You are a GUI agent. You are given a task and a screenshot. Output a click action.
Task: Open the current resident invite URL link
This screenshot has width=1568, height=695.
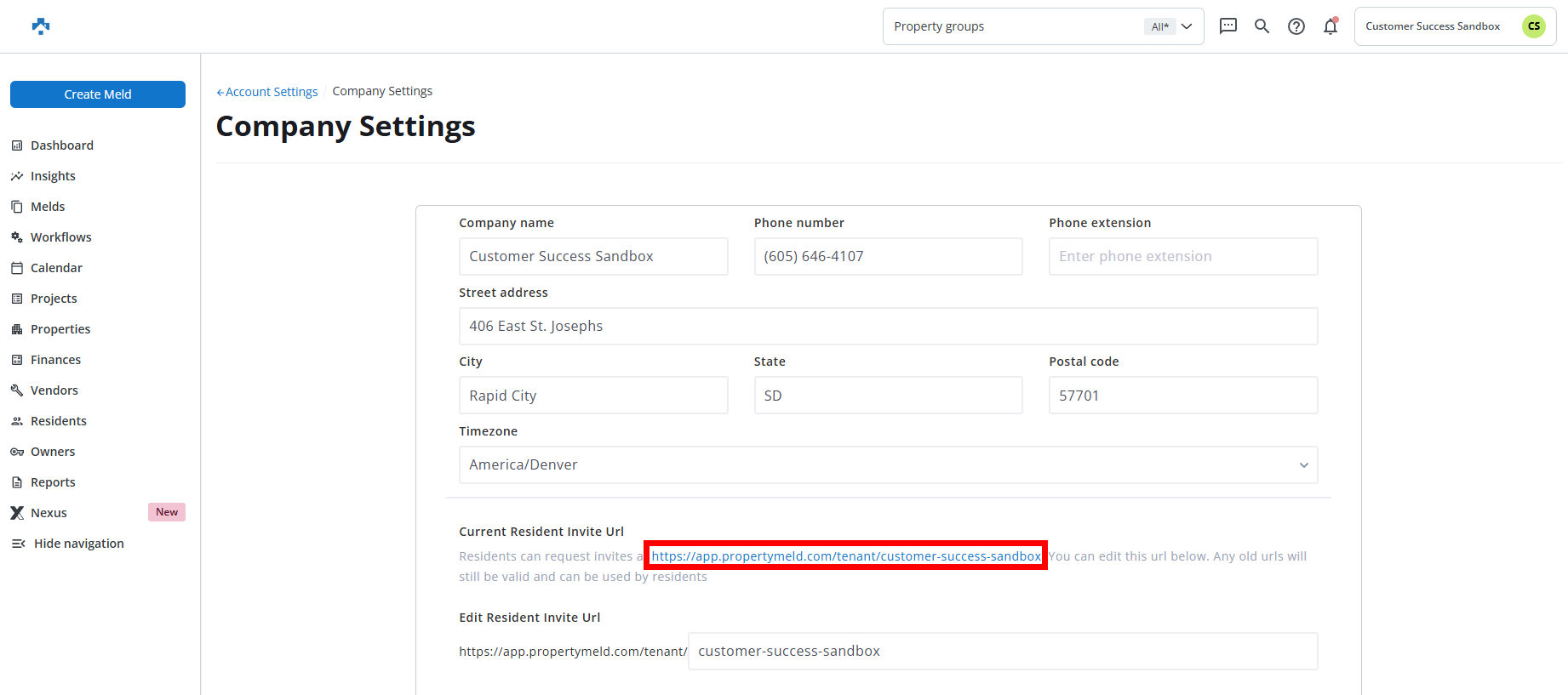pos(845,556)
